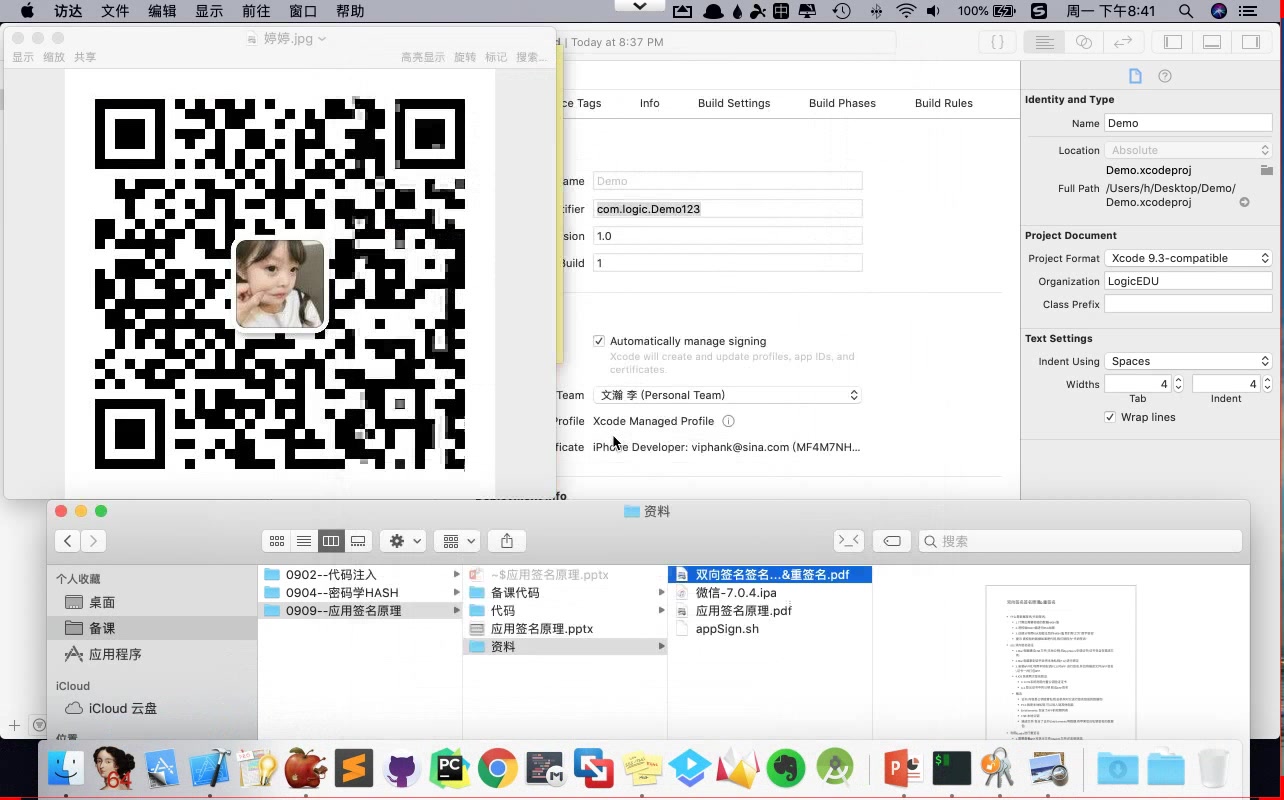The width and height of the screenshot is (1284, 800).
Task: Open 窗口 menu in menu bar
Action: point(303,11)
